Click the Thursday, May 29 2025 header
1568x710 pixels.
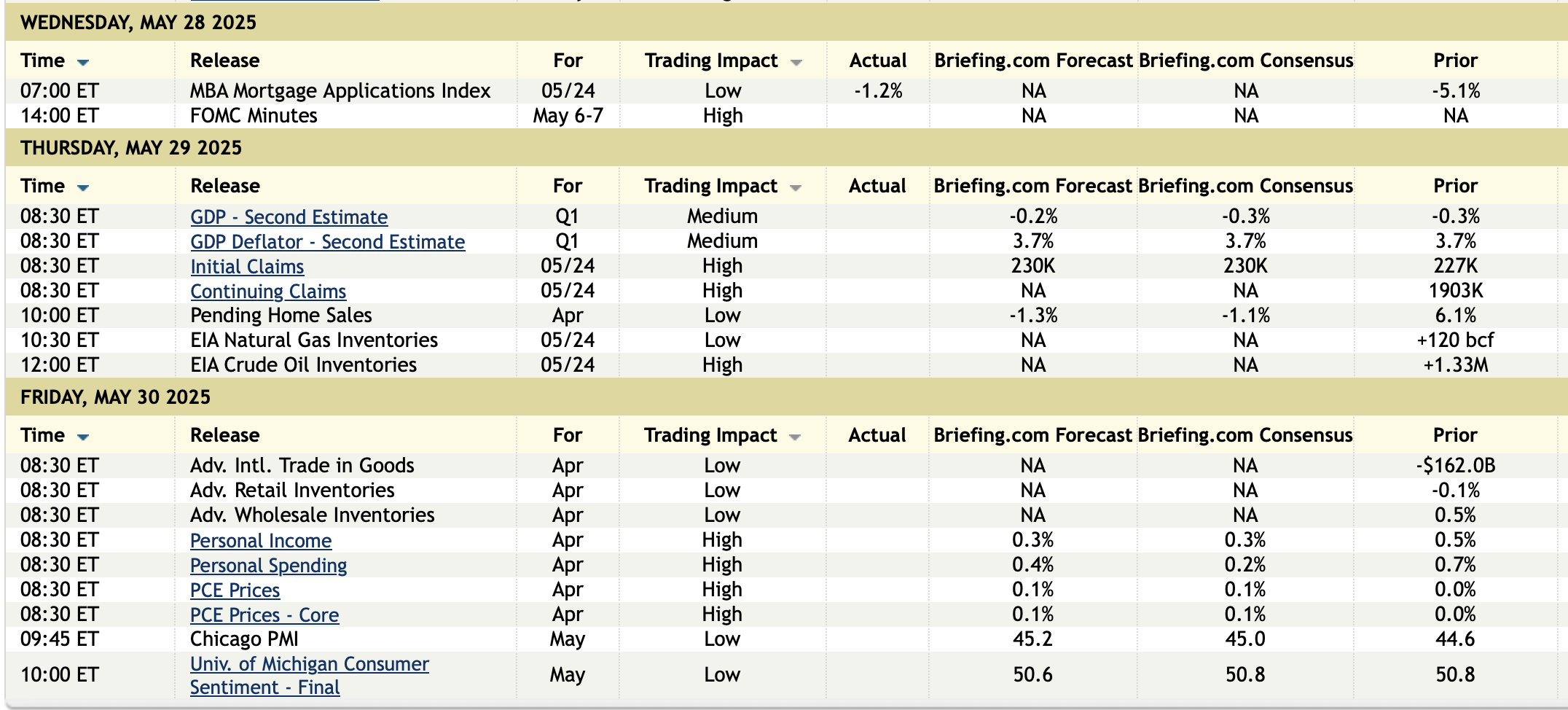click(x=131, y=148)
